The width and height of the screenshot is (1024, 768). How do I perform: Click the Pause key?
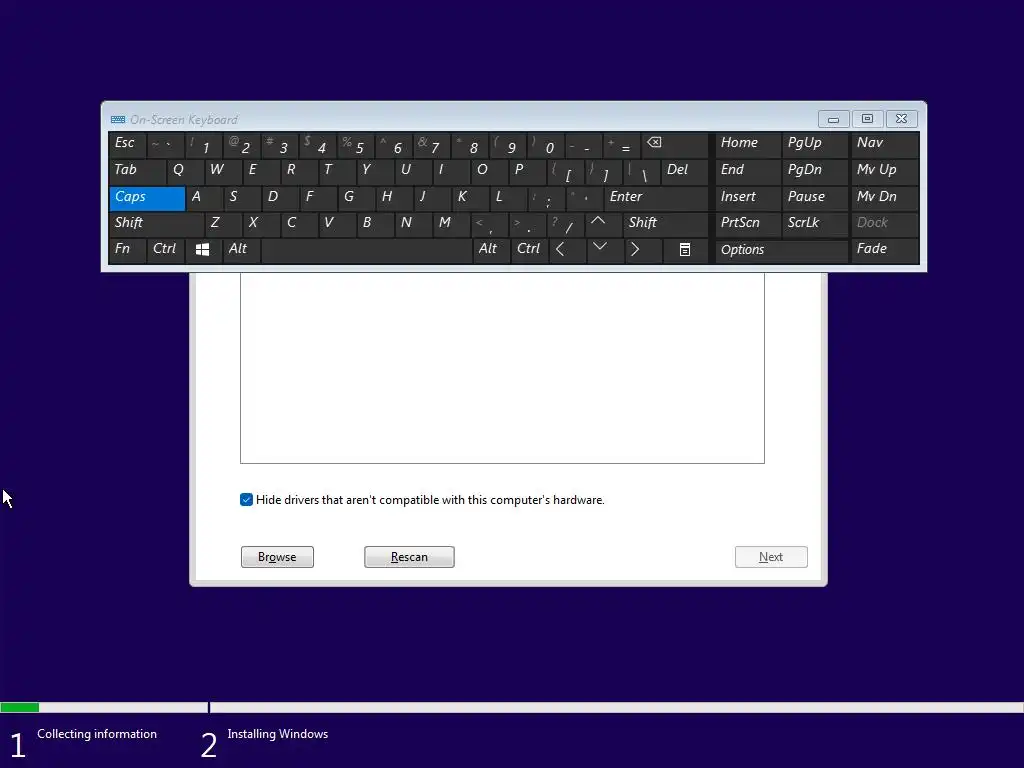point(814,198)
